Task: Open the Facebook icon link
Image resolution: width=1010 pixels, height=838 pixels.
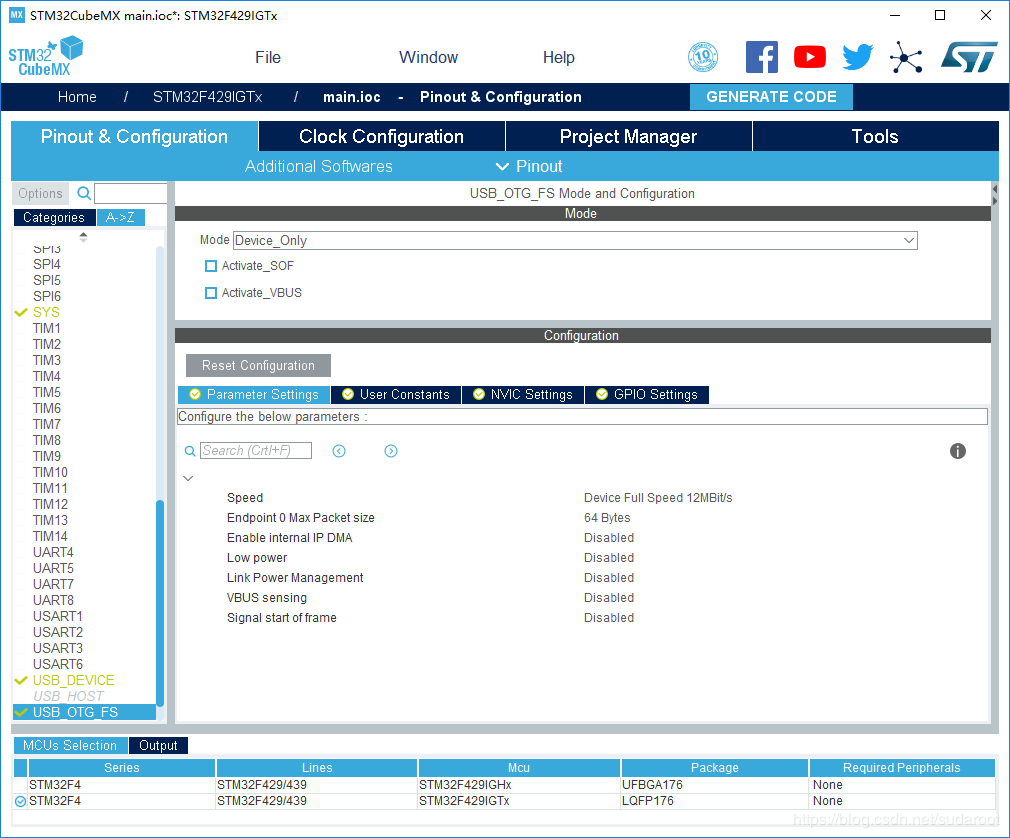Action: click(x=761, y=57)
